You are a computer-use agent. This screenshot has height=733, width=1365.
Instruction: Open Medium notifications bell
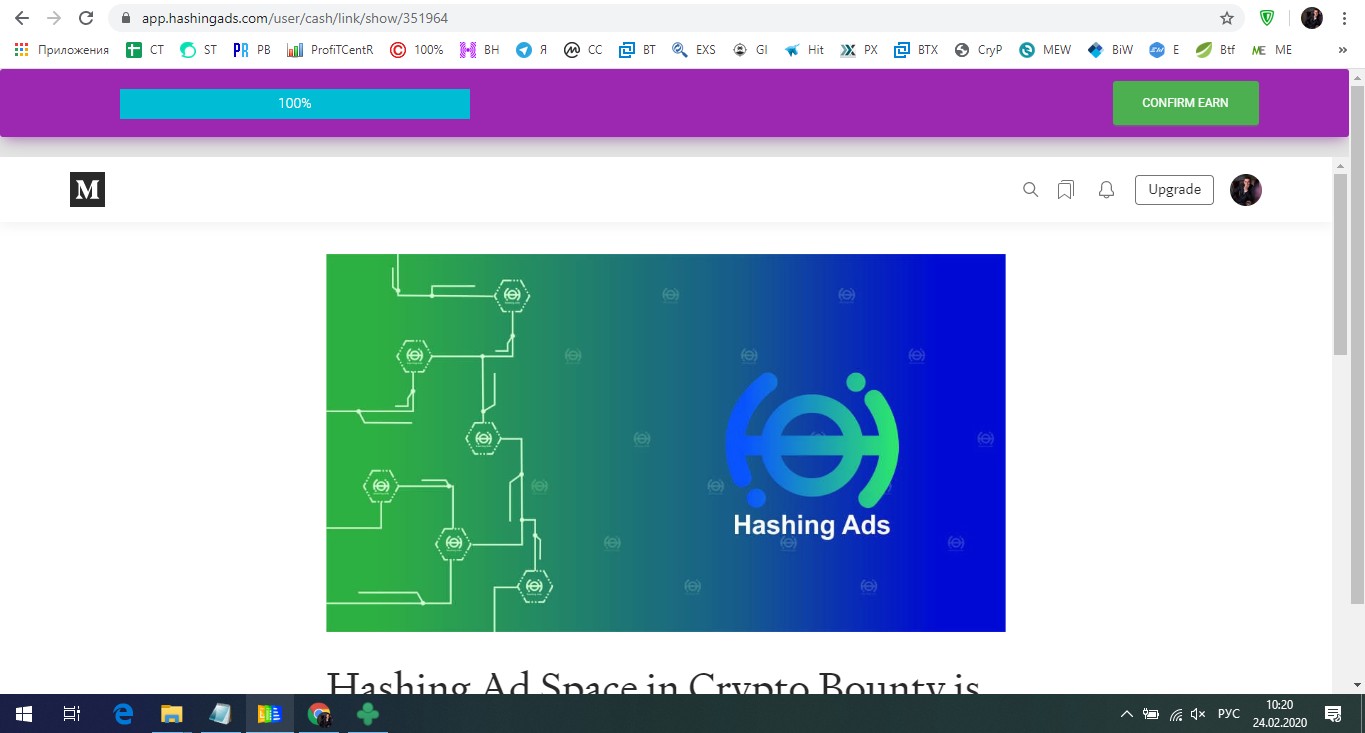pos(1106,190)
